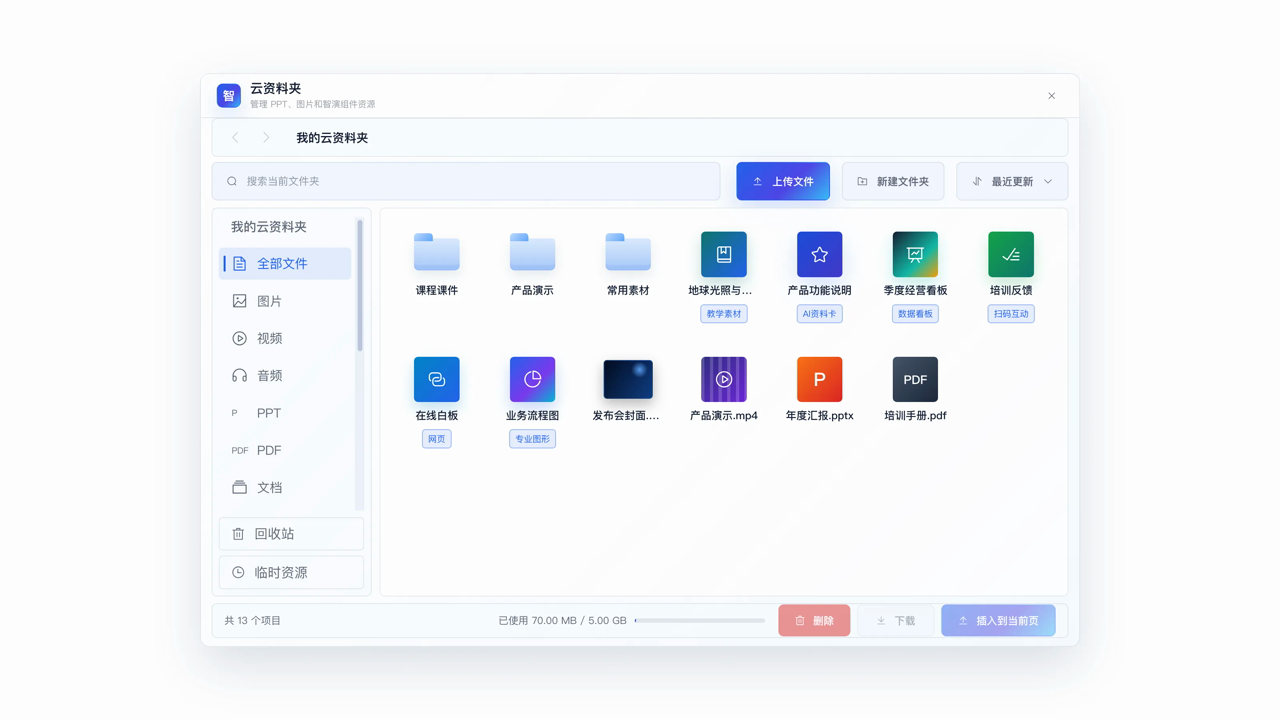Open the 季度经营看板 dashboard icon

(x=915, y=254)
